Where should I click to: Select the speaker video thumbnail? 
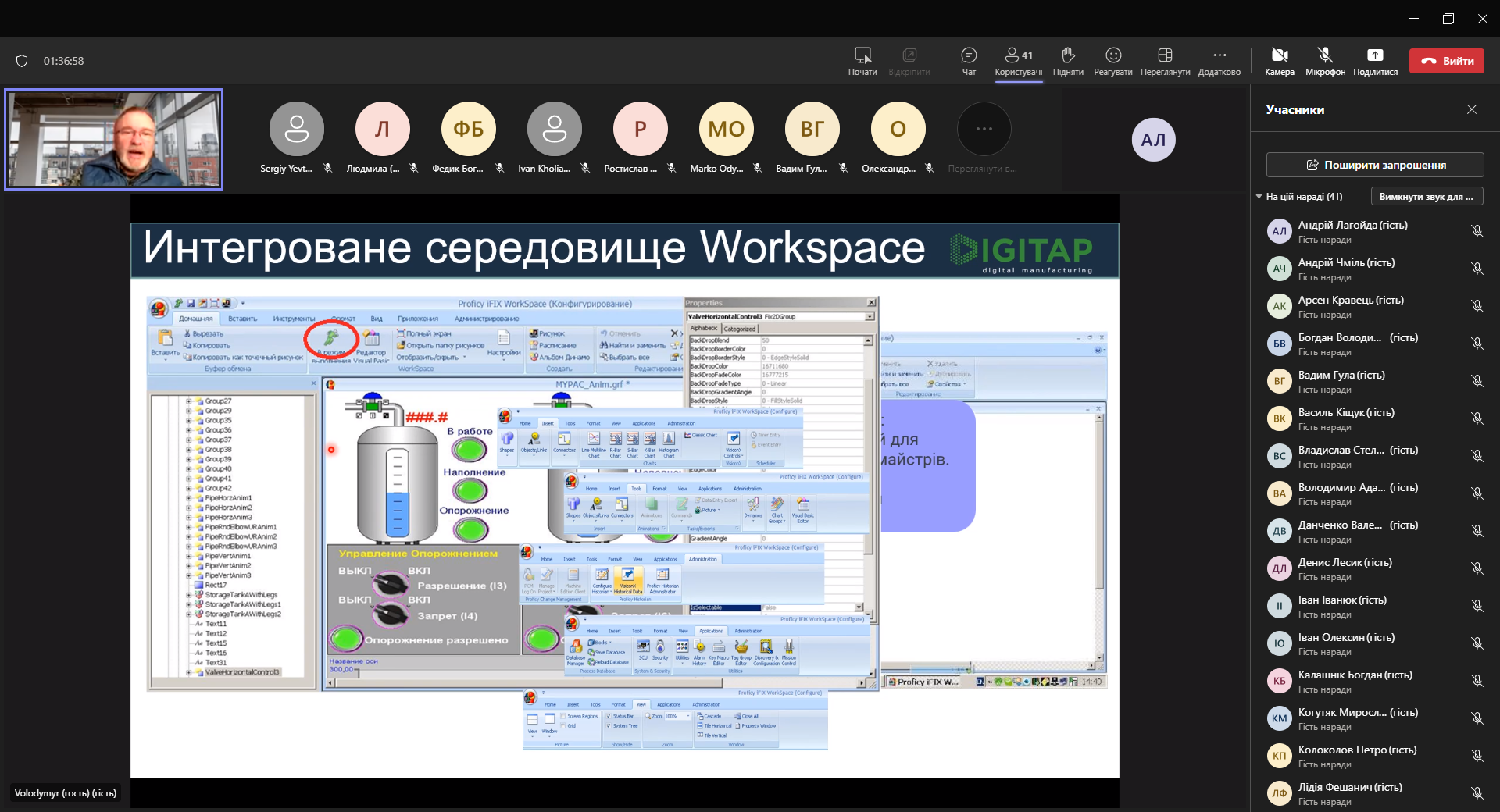pyautogui.click(x=114, y=139)
